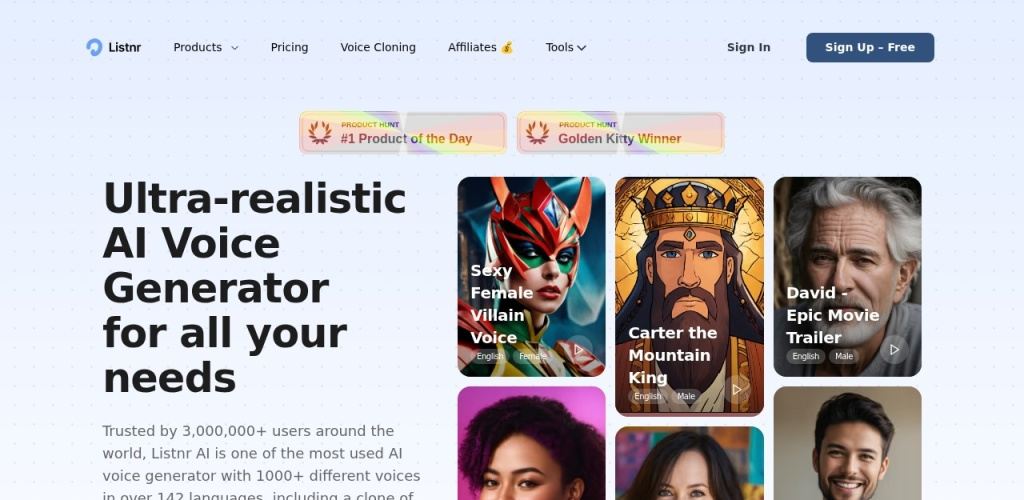Go to Voice Cloning page
This screenshot has height=500, width=1024.
click(x=378, y=48)
